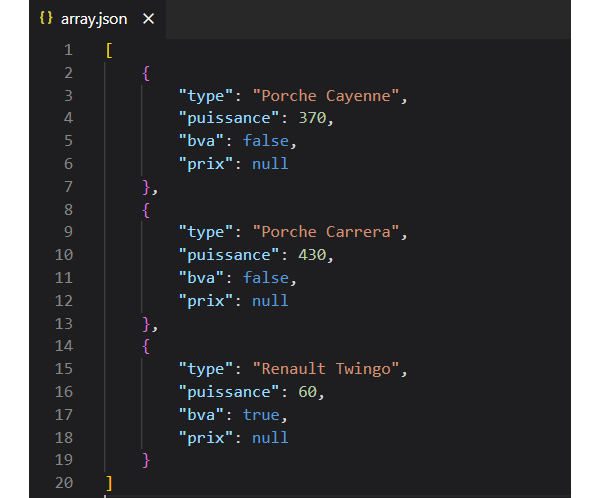
Task: Click the "Porche Cayenne" string value
Action: pos(326,96)
